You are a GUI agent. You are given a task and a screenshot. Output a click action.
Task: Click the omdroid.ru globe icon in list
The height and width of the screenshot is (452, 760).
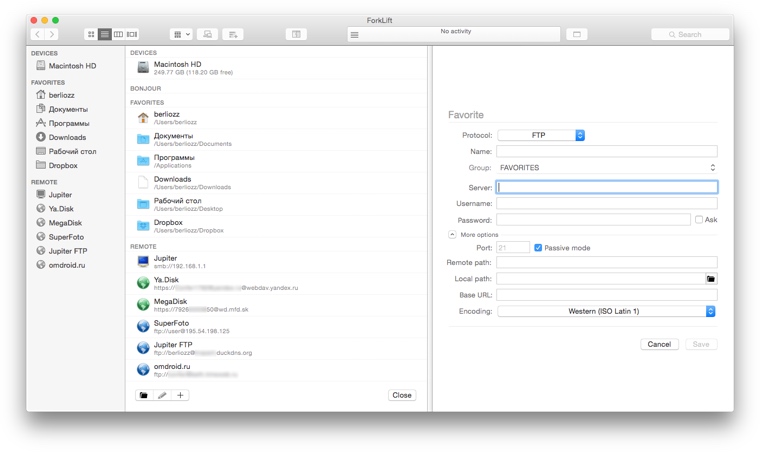(x=143, y=370)
